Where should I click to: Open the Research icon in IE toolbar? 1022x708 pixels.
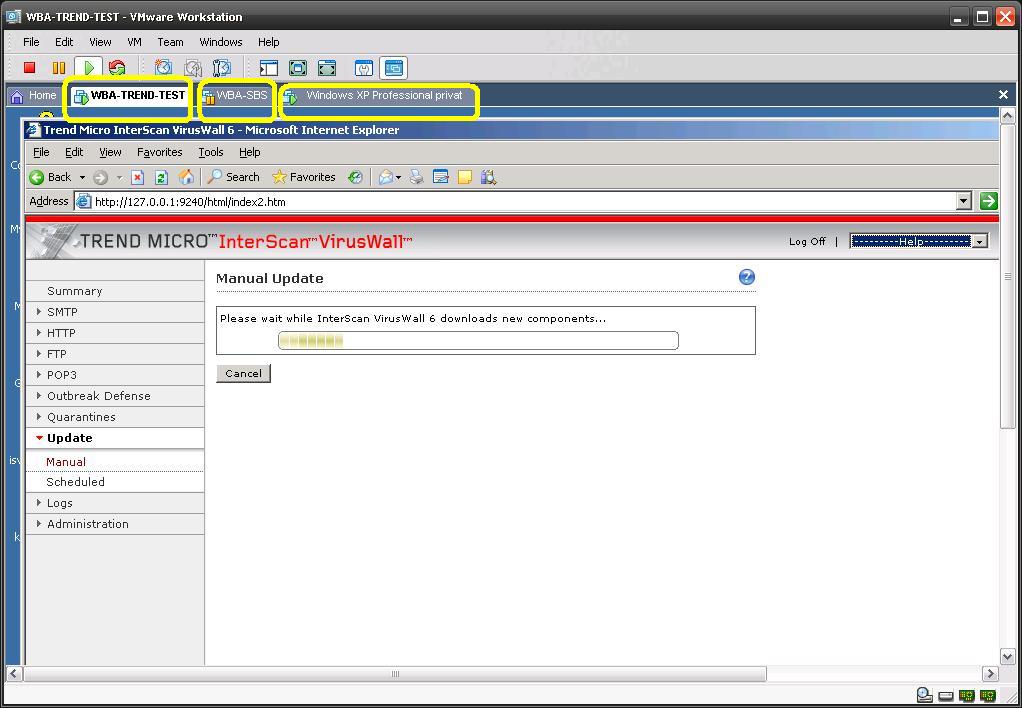click(x=489, y=177)
